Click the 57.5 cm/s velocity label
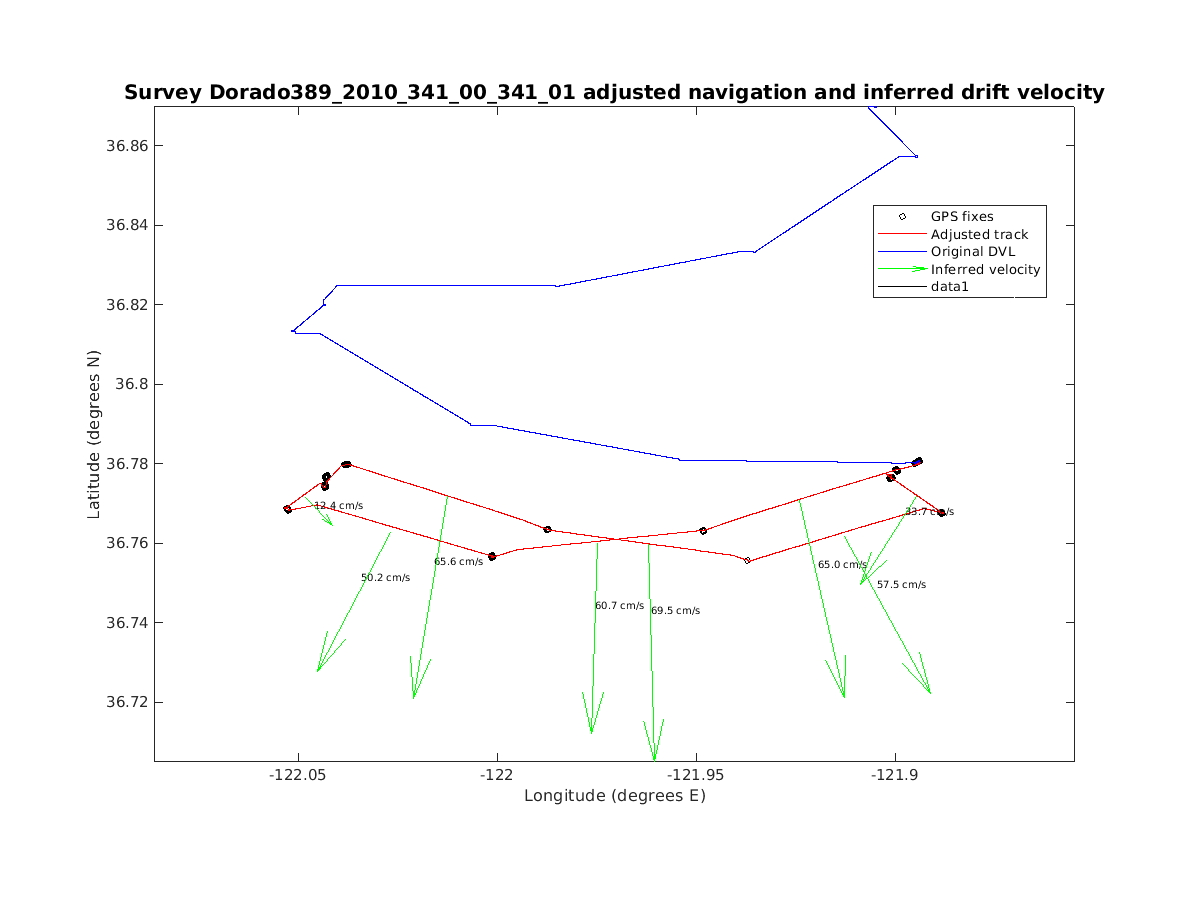The image size is (1188, 900). point(901,584)
